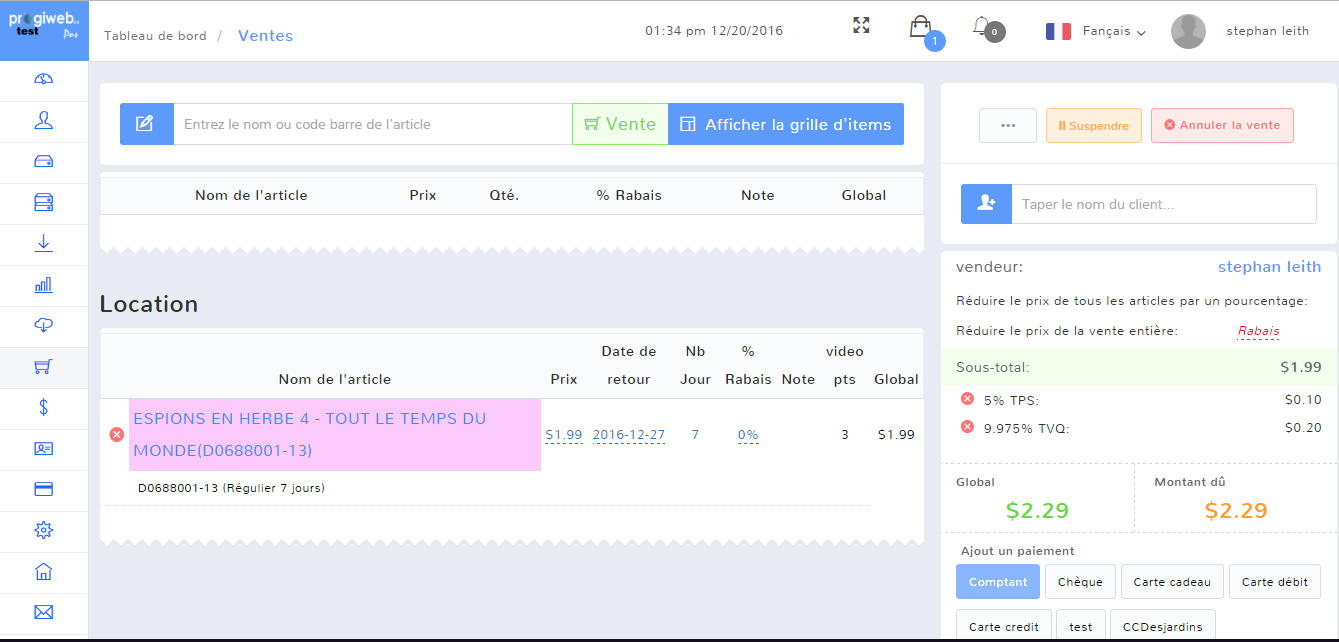Image resolution: width=1339 pixels, height=642 pixels.
Task: Remove the ESPIONS EN HERBE 4 rental line
Action: (x=117, y=434)
